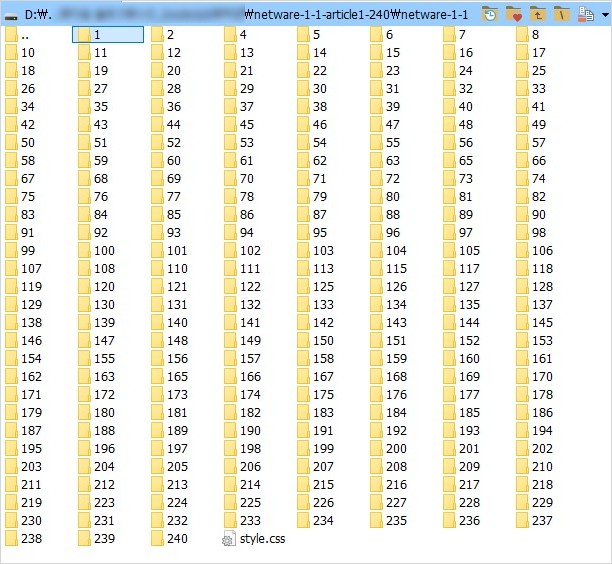Expand the dropdown arrow at path bar end
Viewport: 612px width, 564px height.
[x=605, y=15]
